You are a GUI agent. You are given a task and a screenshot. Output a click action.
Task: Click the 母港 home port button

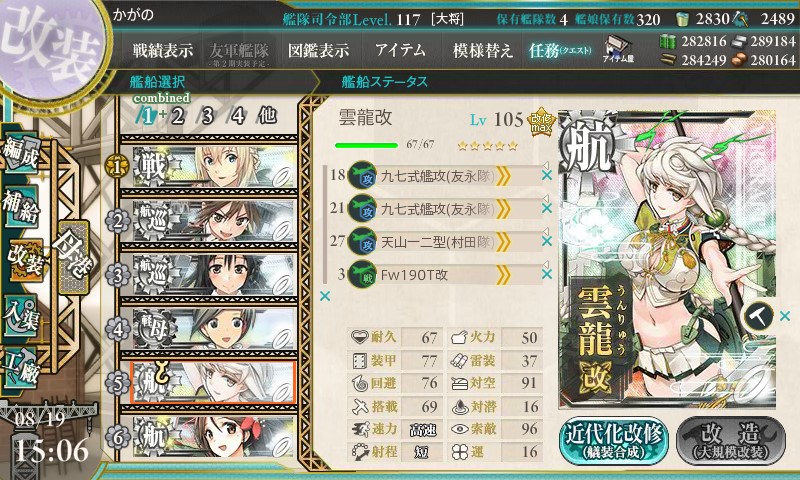pyautogui.click(x=73, y=257)
